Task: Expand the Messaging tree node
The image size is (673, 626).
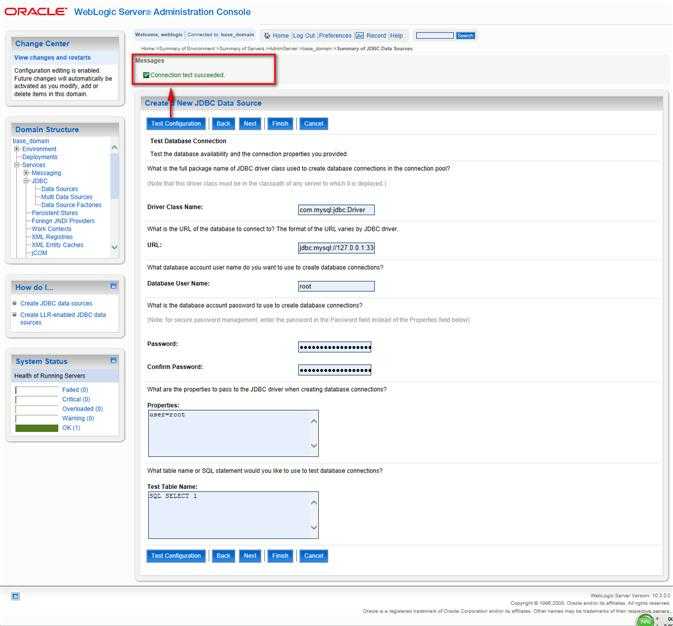Action: tap(26, 173)
